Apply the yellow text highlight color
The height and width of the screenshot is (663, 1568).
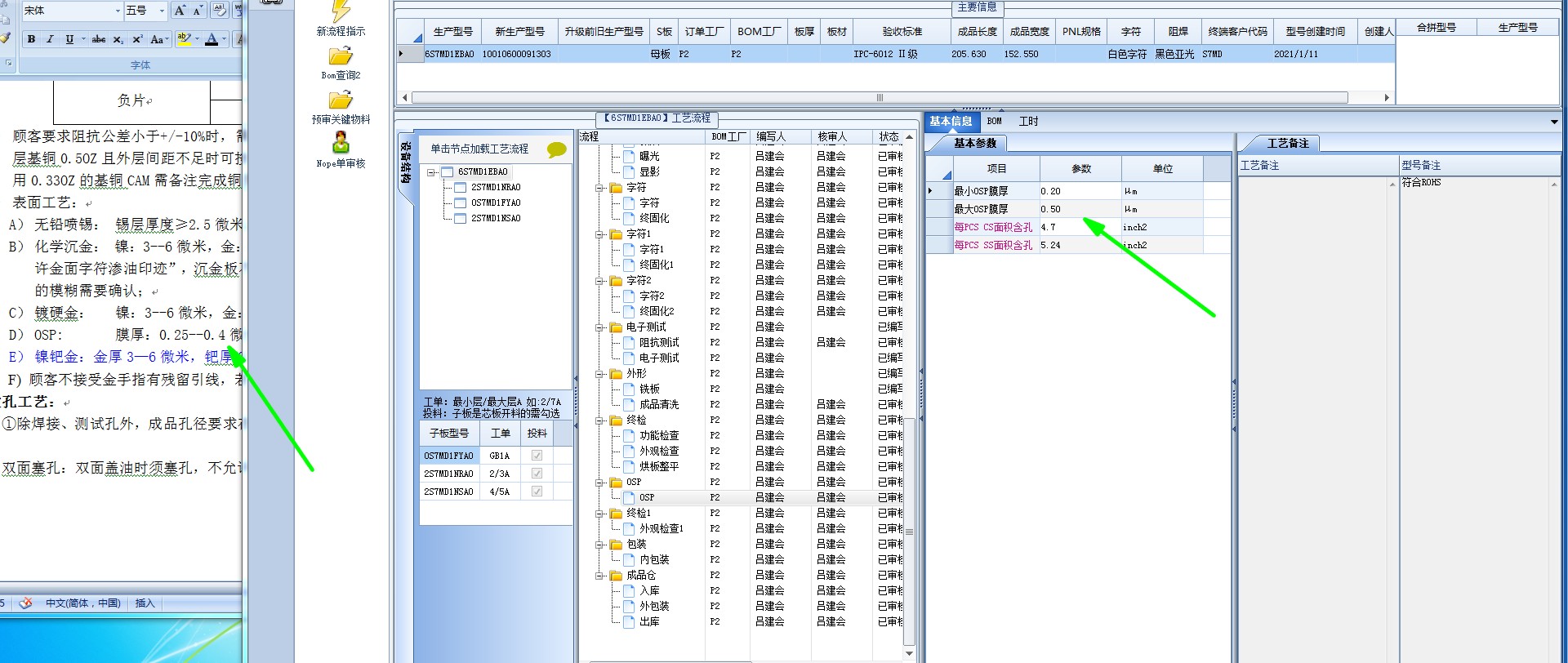click(x=184, y=38)
